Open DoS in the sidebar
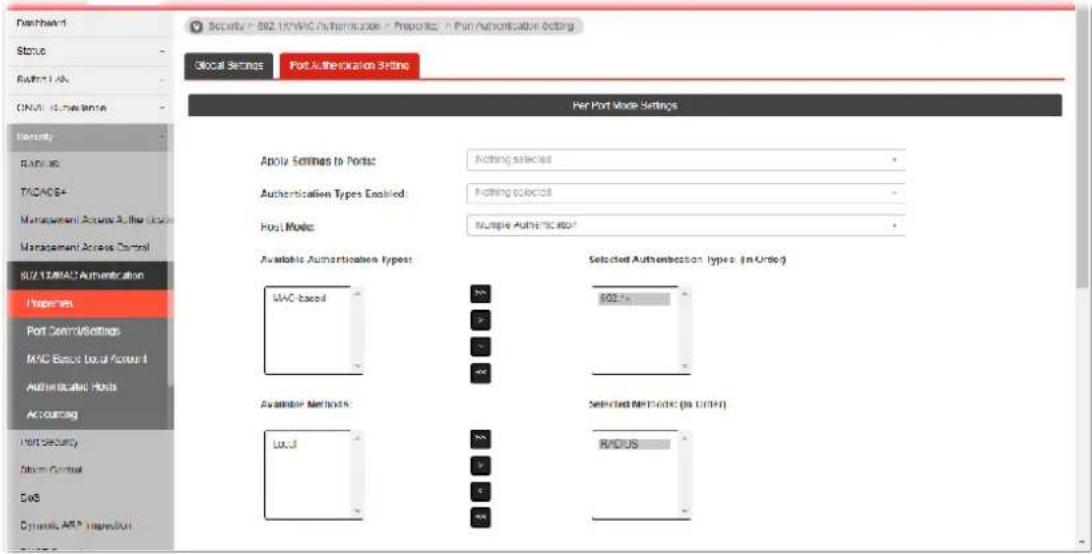 click(x=89, y=498)
